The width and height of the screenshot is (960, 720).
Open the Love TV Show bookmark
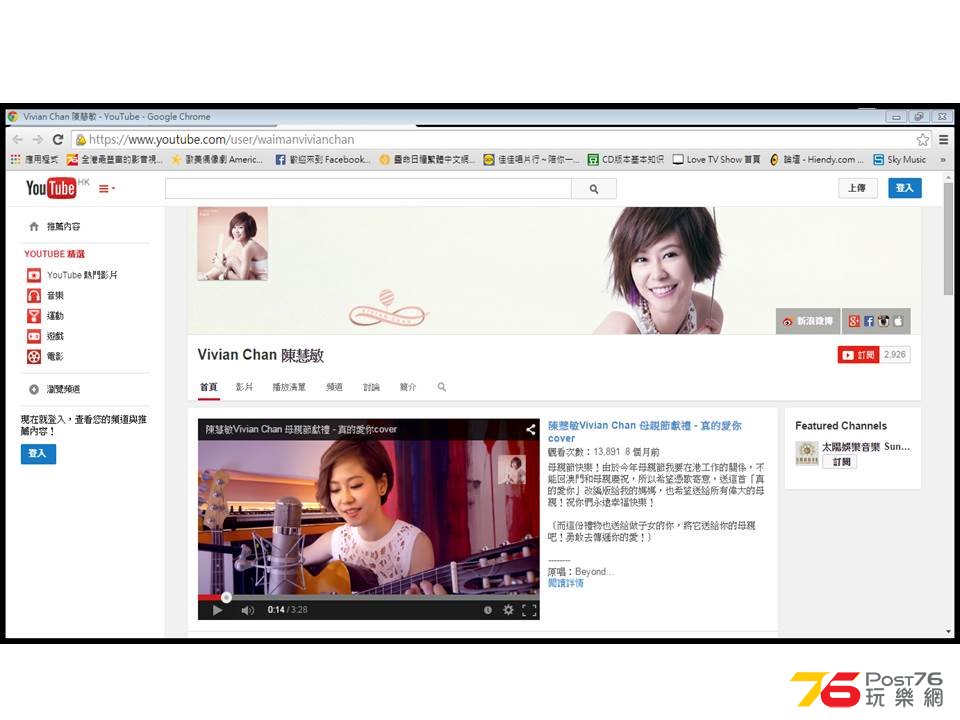click(716, 159)
